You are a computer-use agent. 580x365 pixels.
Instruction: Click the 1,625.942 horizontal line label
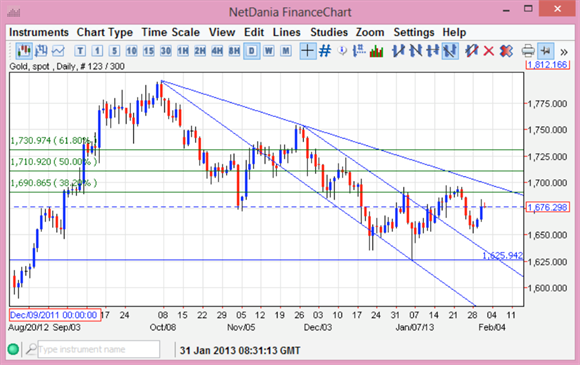(x=502, y=255)
